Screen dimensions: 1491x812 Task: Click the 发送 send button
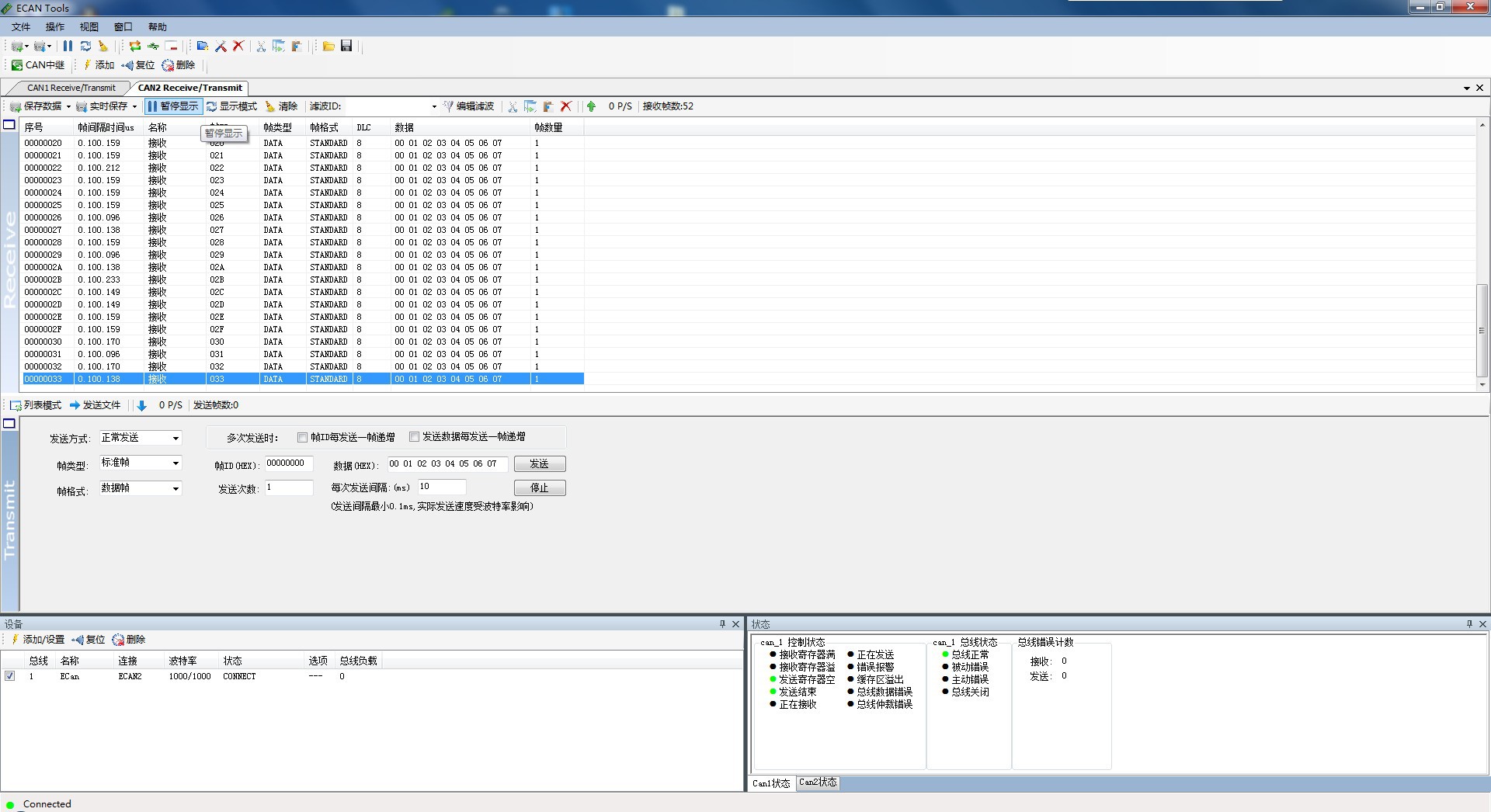(x=540, y=463)
